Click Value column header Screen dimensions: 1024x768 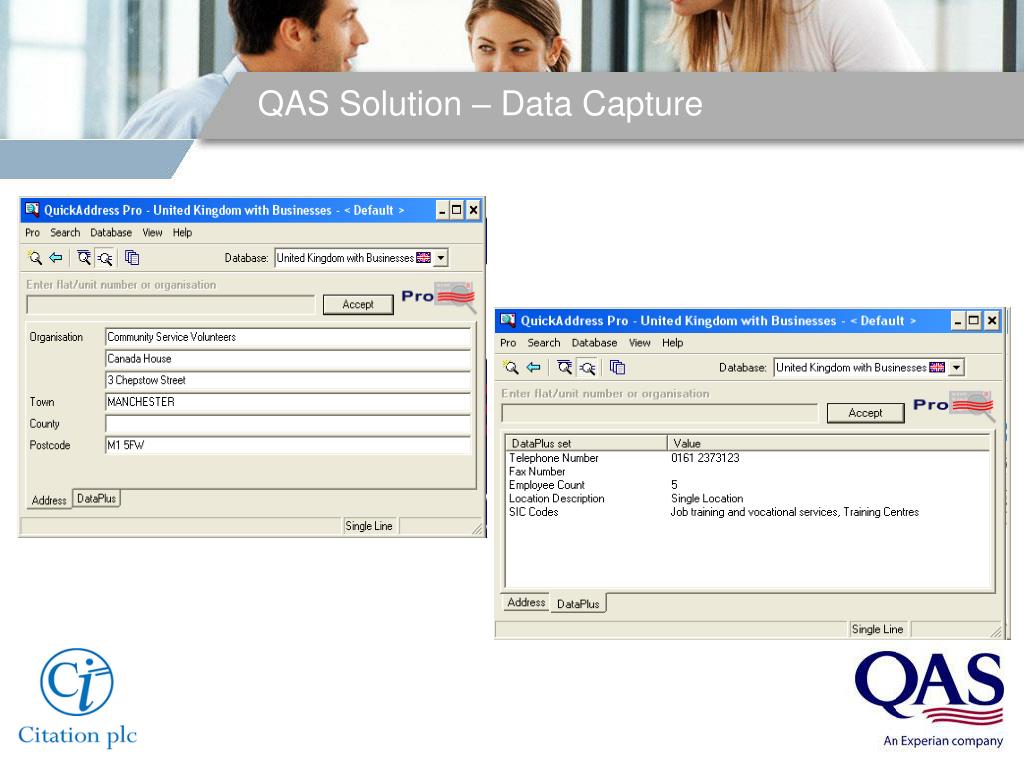[828, 443]
